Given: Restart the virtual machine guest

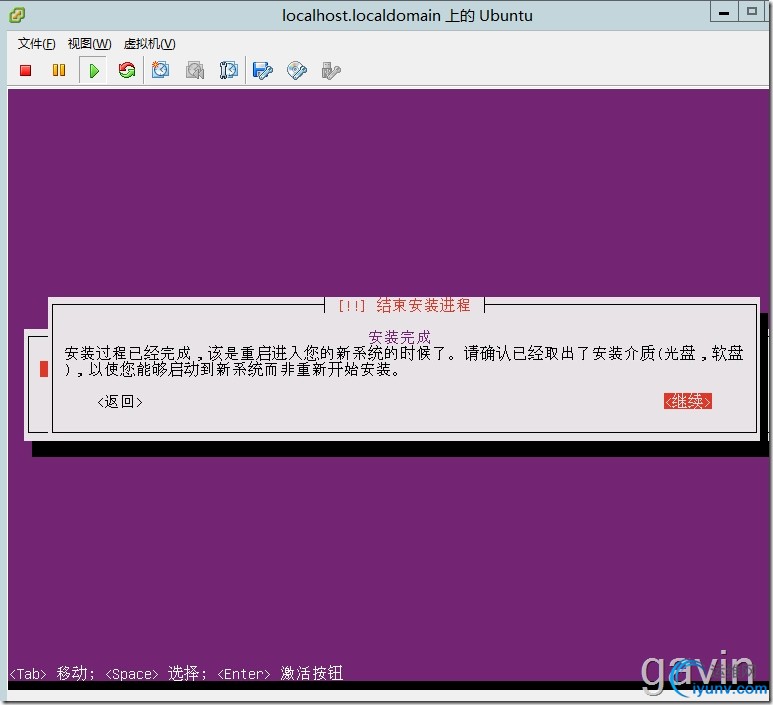Looking at the screenshot, I should pyautogui.click(x=127, y=70).
